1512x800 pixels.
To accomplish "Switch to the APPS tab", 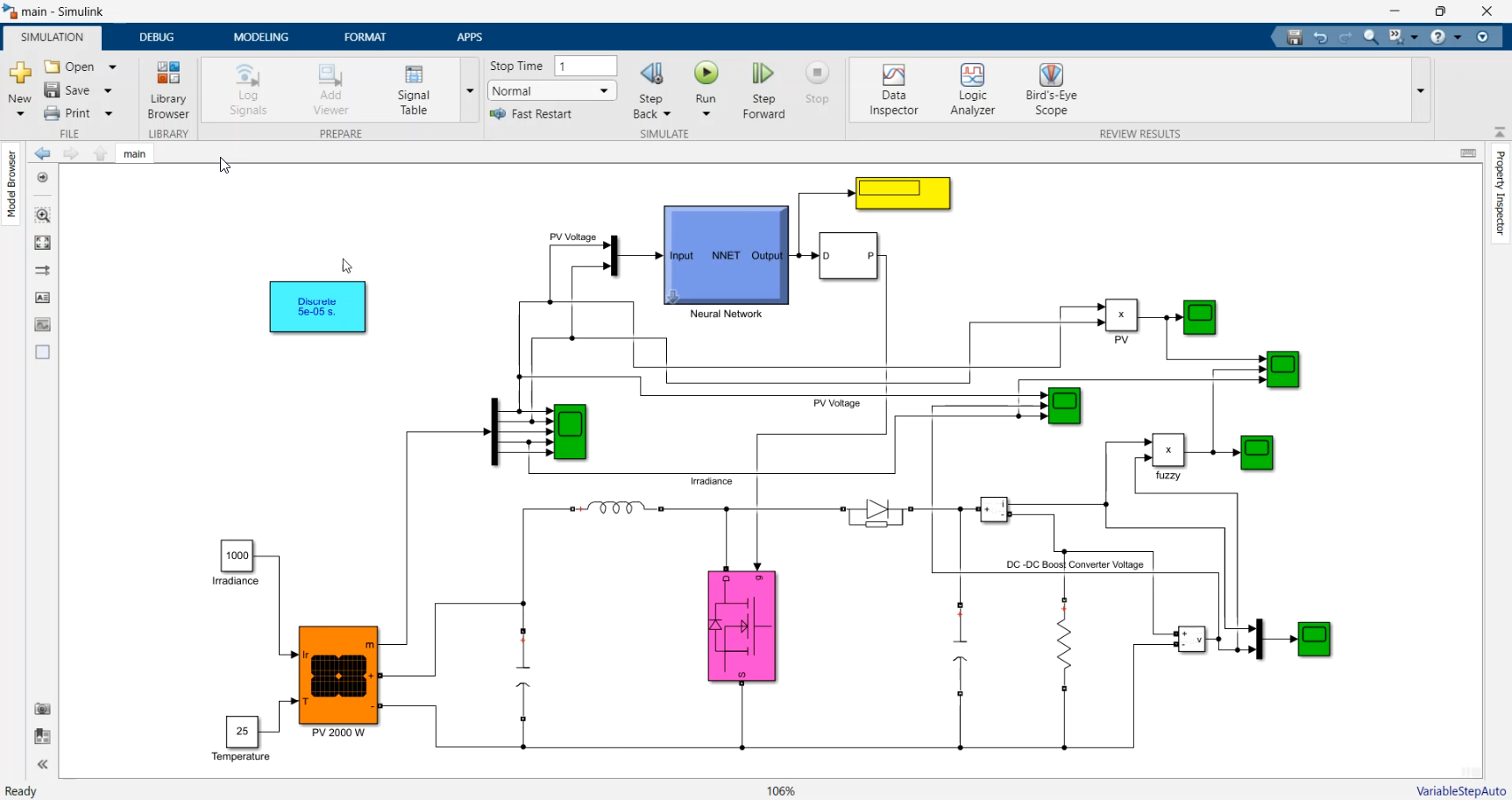I will point(470,37).
